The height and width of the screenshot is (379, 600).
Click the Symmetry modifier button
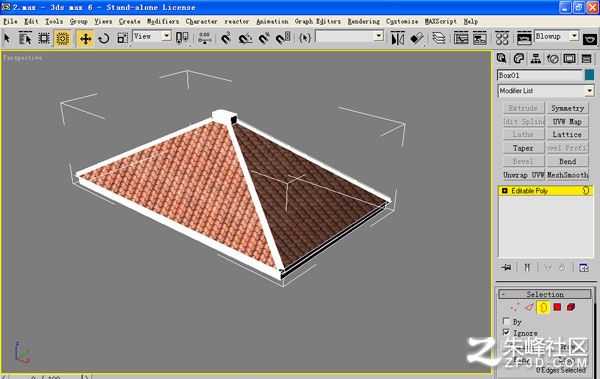click(x=567, y=108)
